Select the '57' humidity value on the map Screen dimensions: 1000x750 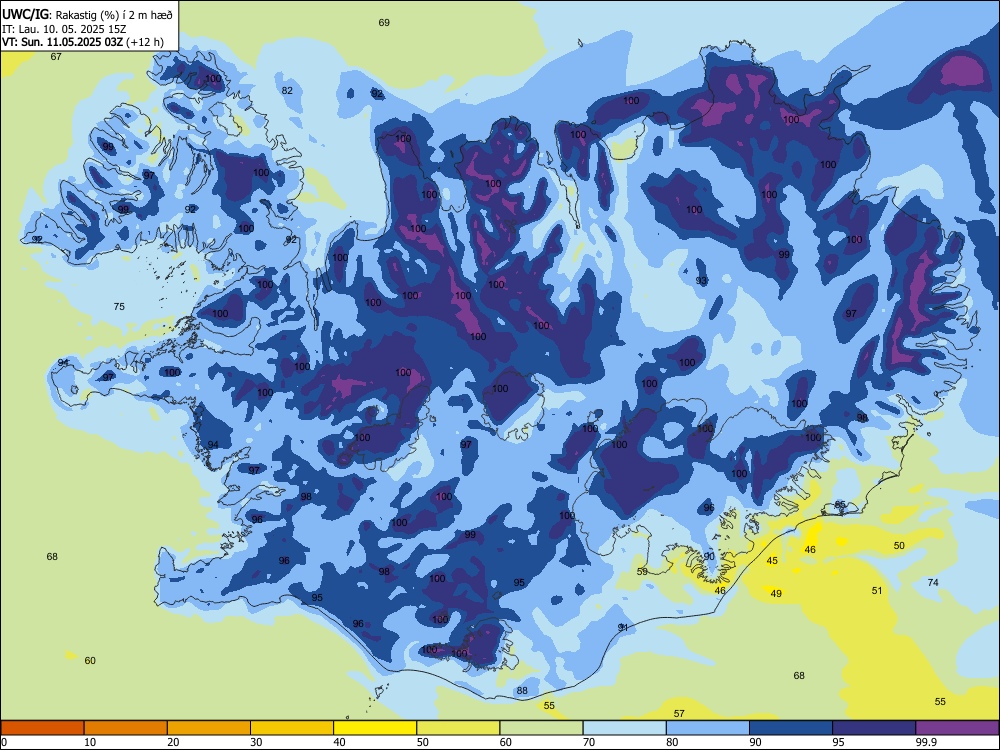click(x=679, y=714)
